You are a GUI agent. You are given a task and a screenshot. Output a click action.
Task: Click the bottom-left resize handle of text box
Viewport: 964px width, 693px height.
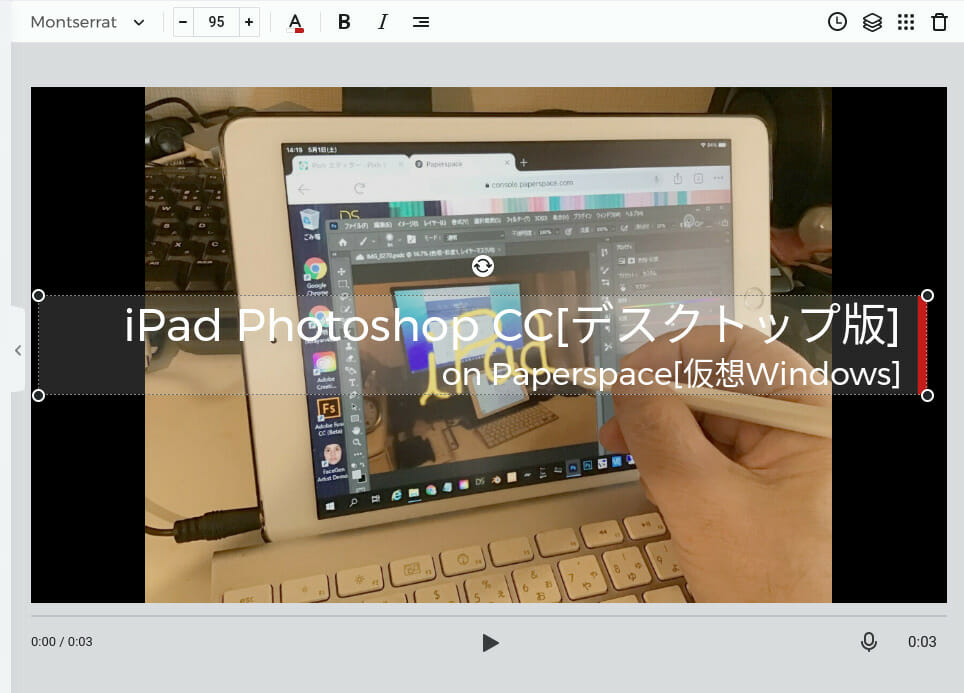pos(38,395)
